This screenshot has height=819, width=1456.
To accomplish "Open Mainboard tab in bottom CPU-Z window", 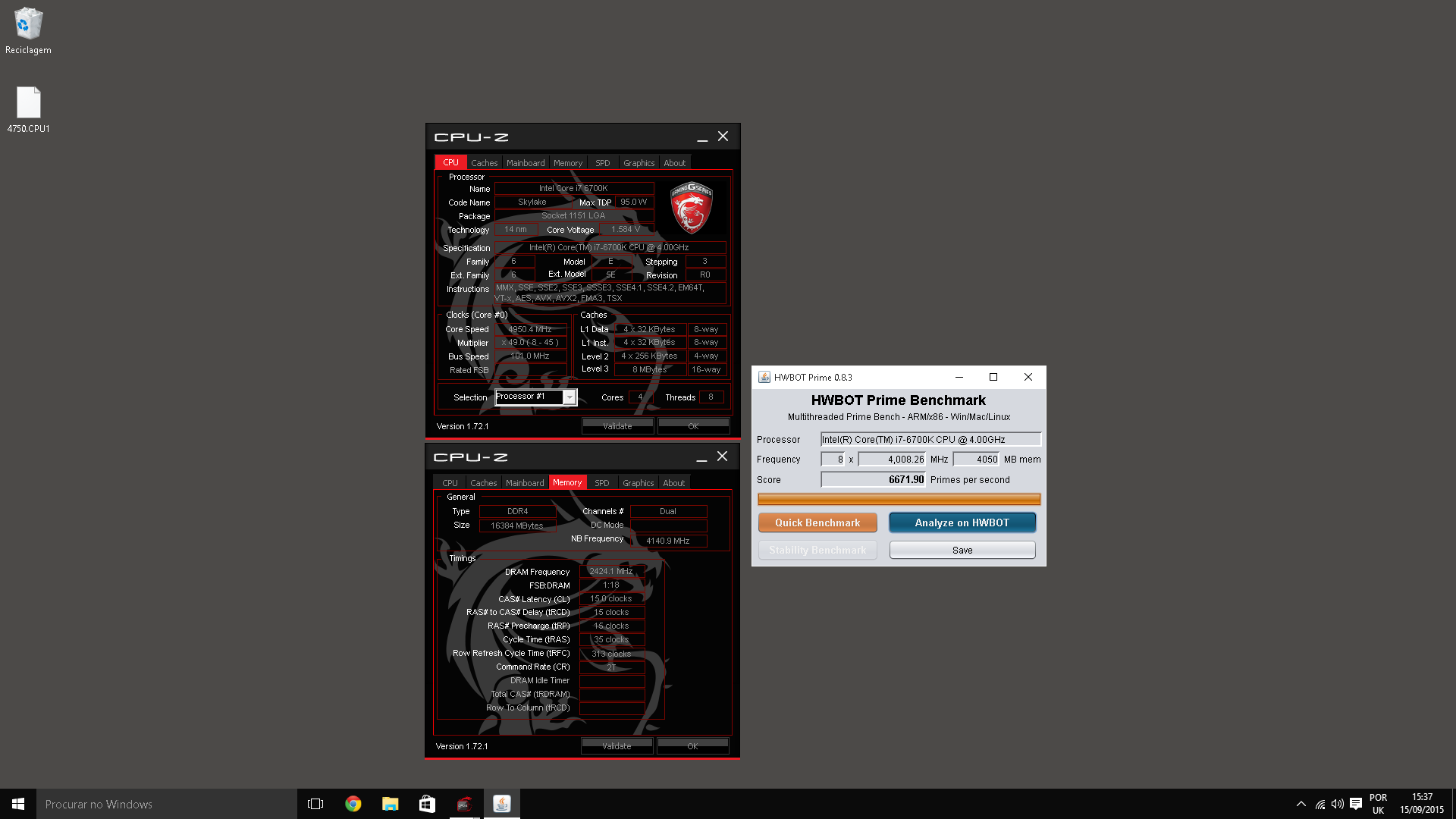I will coord(525,483).
